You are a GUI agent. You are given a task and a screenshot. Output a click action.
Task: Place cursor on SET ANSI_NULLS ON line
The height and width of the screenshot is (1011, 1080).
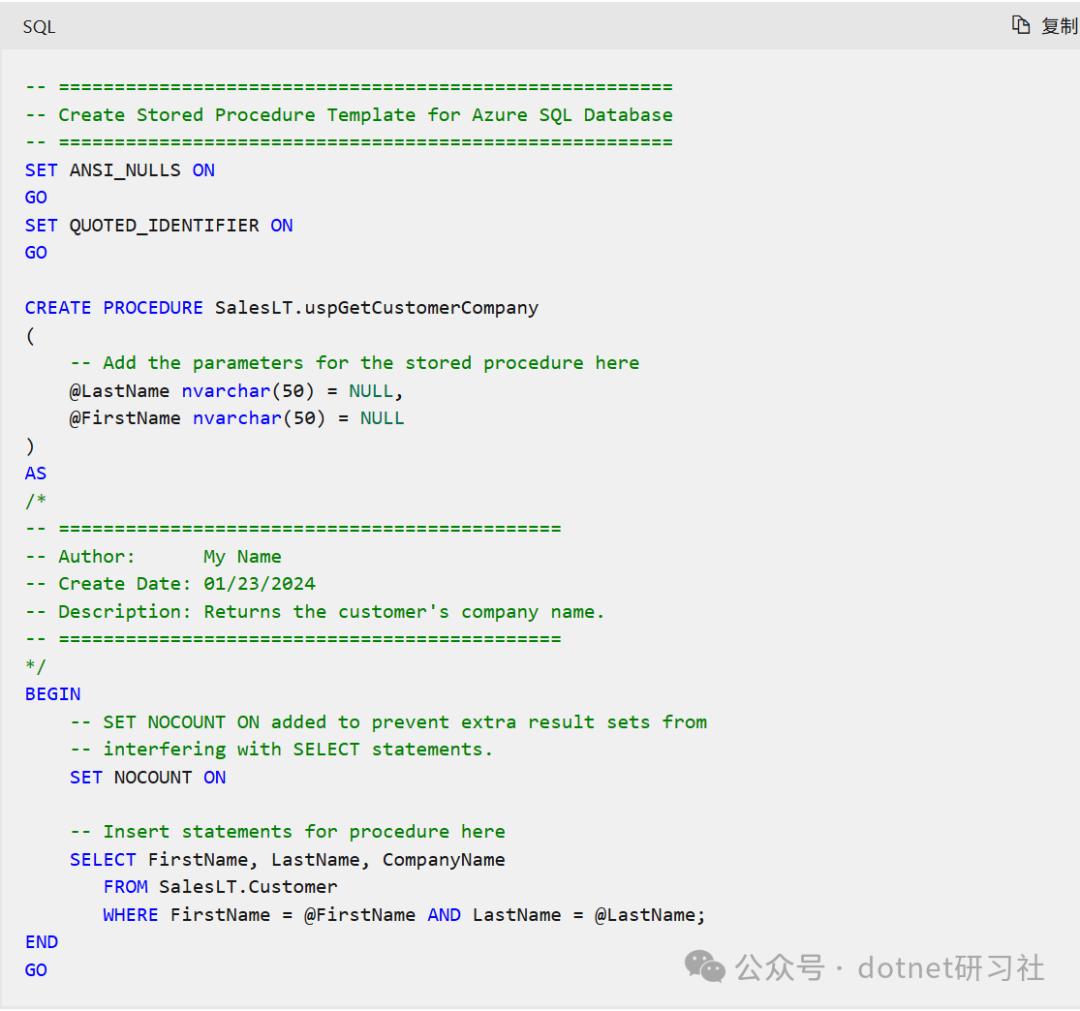coord(120,170)
